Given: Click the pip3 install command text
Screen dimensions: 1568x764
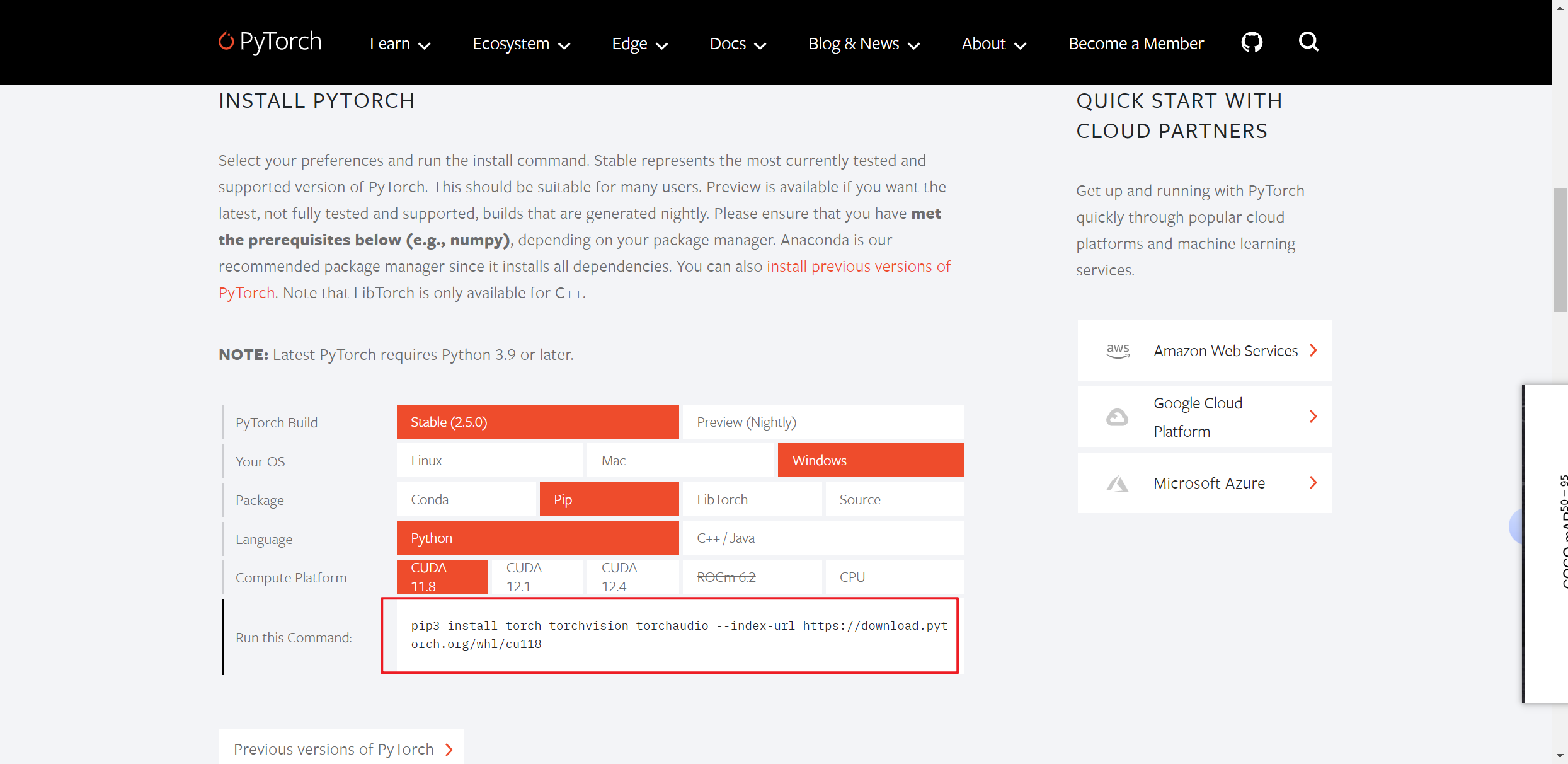Looking at the screenshot, I should coord(679,635).
